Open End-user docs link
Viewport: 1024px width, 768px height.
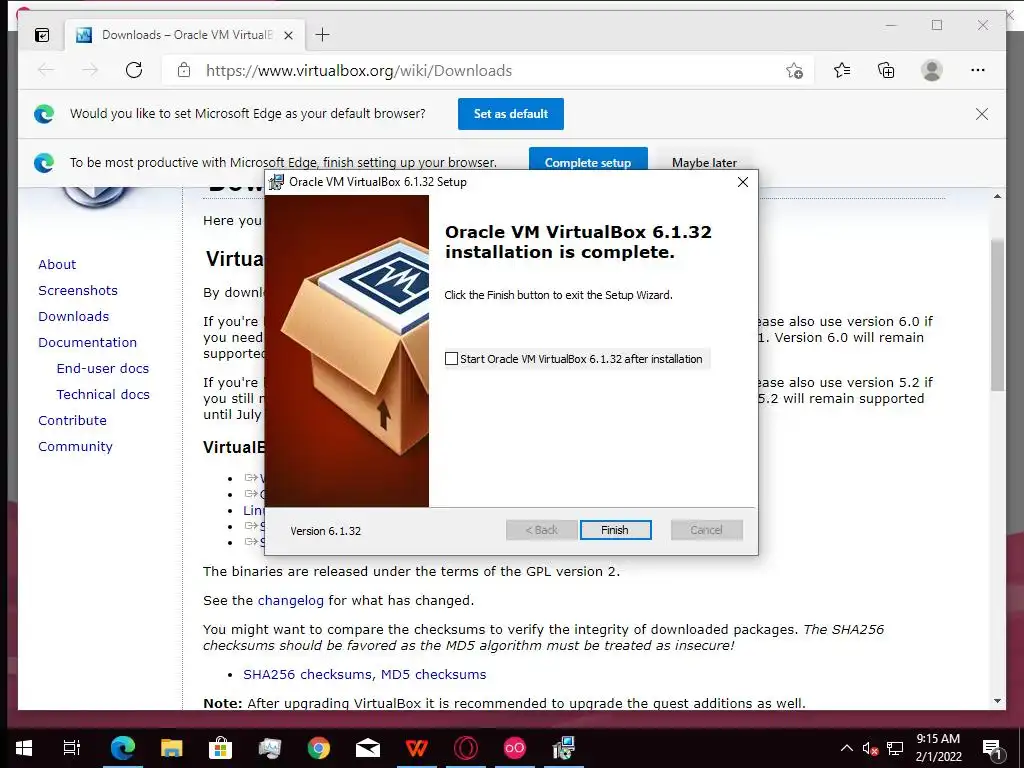103,368
